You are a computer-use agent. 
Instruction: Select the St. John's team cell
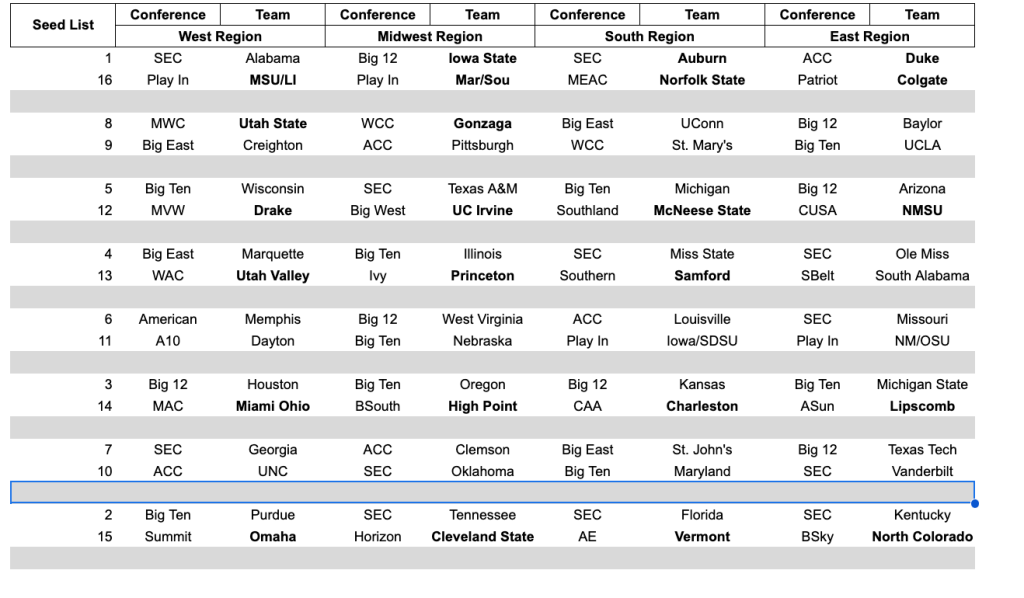click(x=702, y=450)
